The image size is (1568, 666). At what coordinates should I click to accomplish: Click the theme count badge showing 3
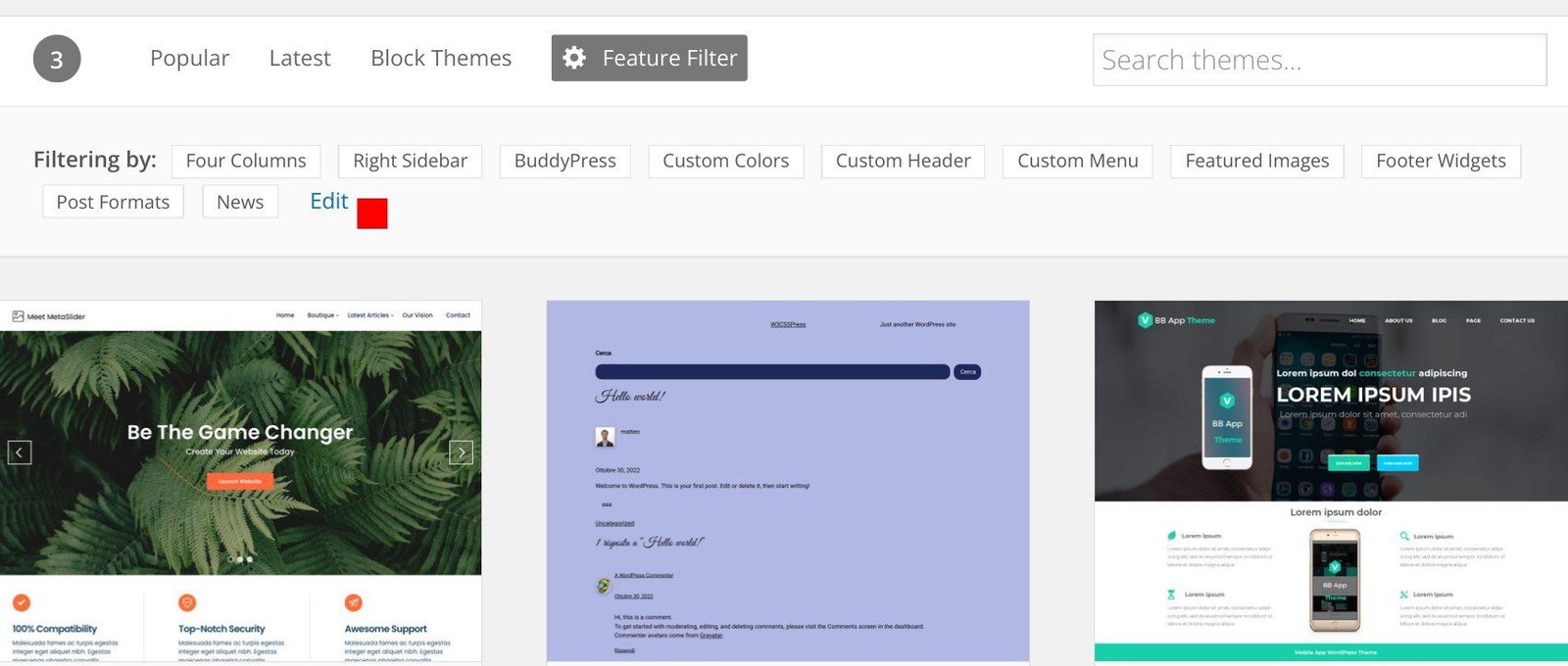pyautogui.click(x=57, y=59)
